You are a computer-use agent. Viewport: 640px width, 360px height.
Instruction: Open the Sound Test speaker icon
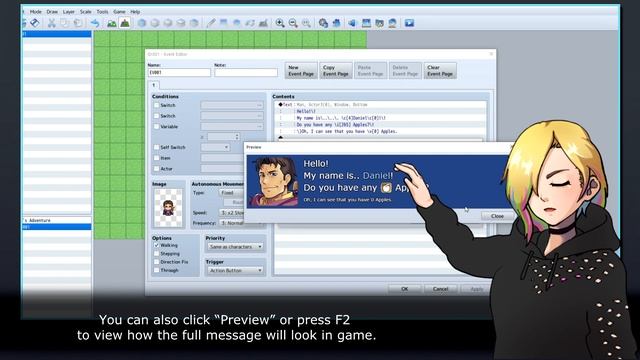(352, 23)
